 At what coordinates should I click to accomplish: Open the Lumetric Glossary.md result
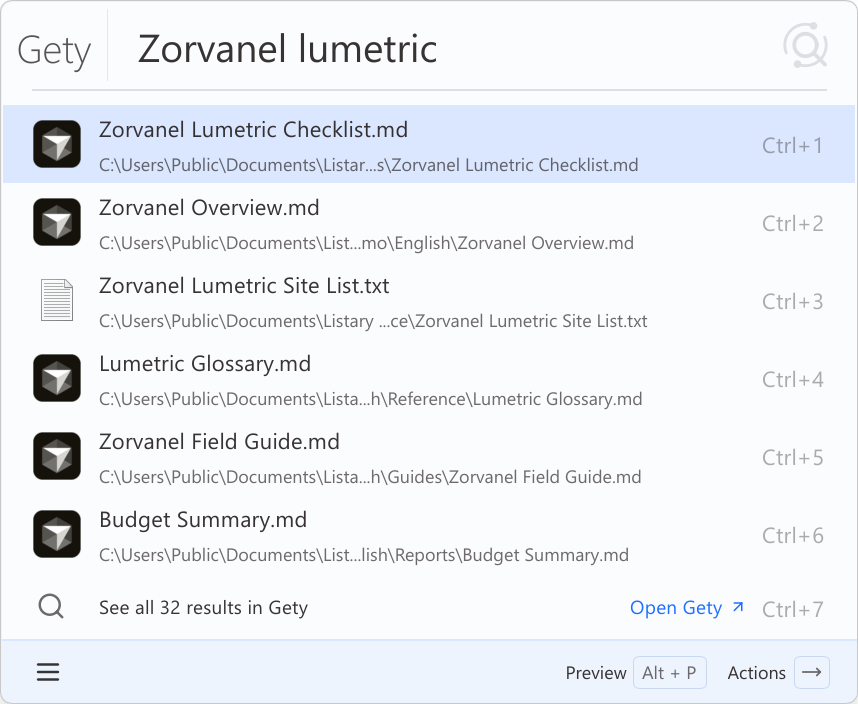tap(429, 379)
